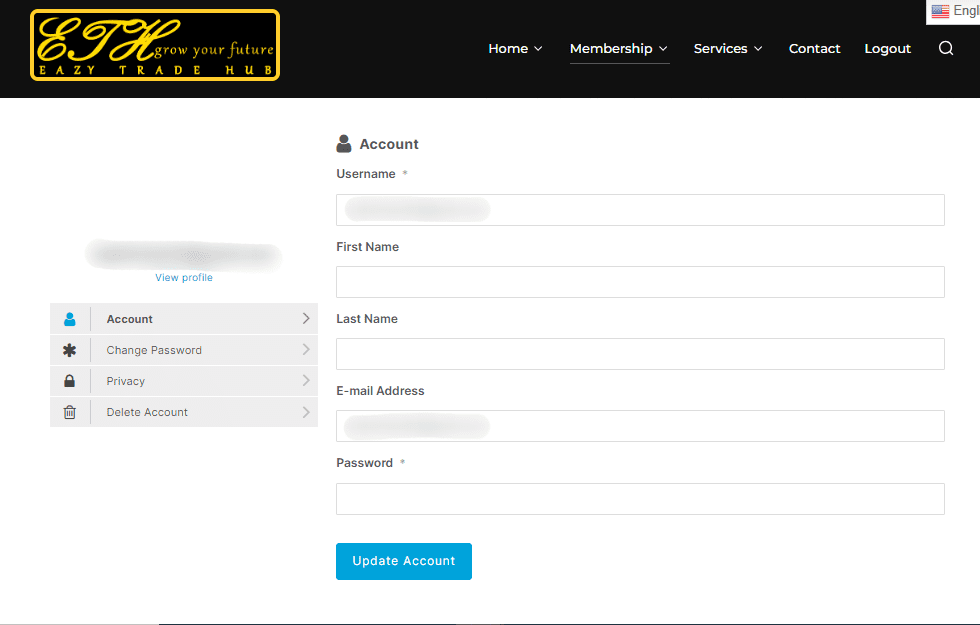Click the Account heading person icon

pos(344,144)
